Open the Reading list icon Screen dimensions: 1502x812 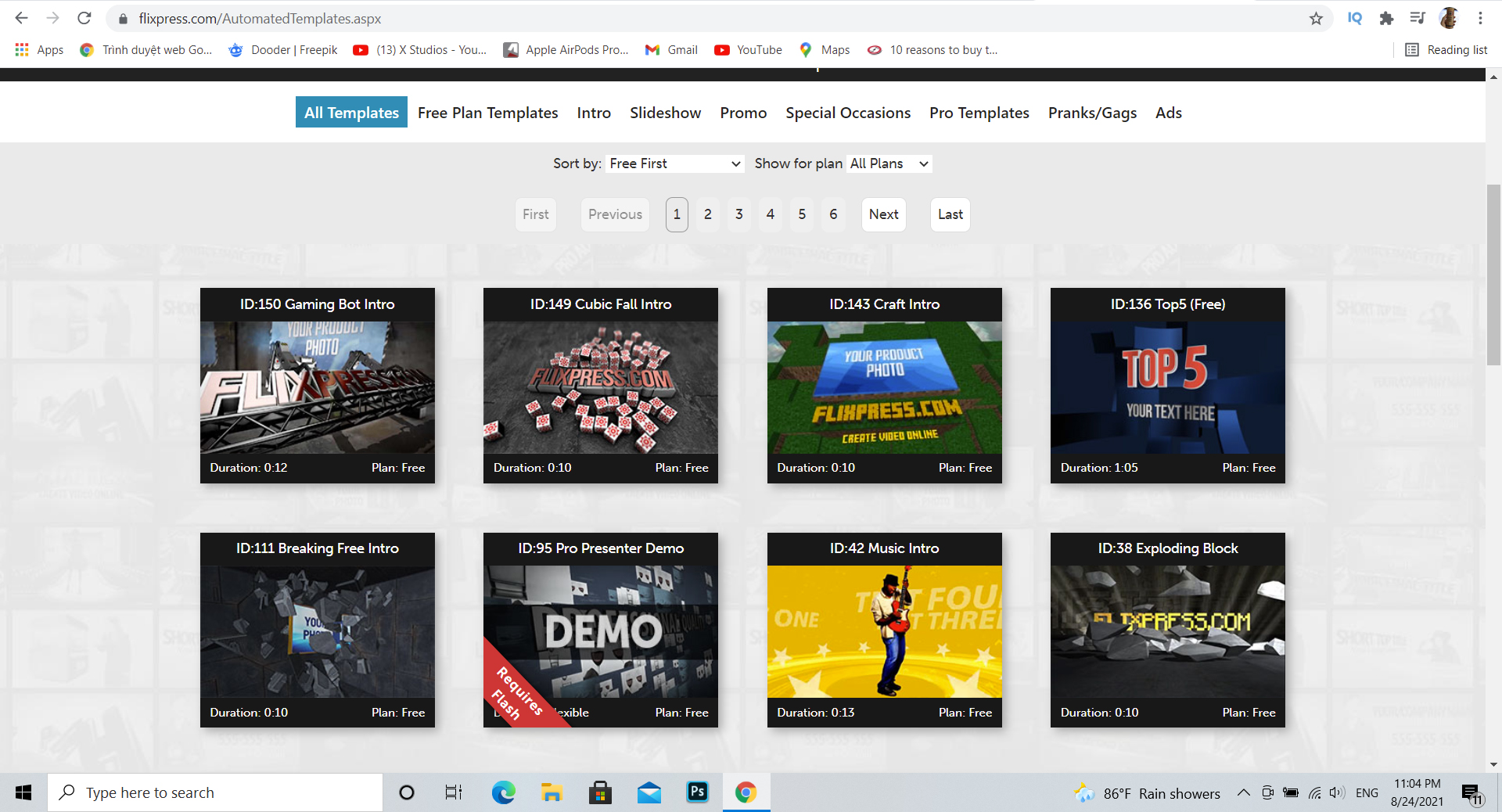[1412, 50]
